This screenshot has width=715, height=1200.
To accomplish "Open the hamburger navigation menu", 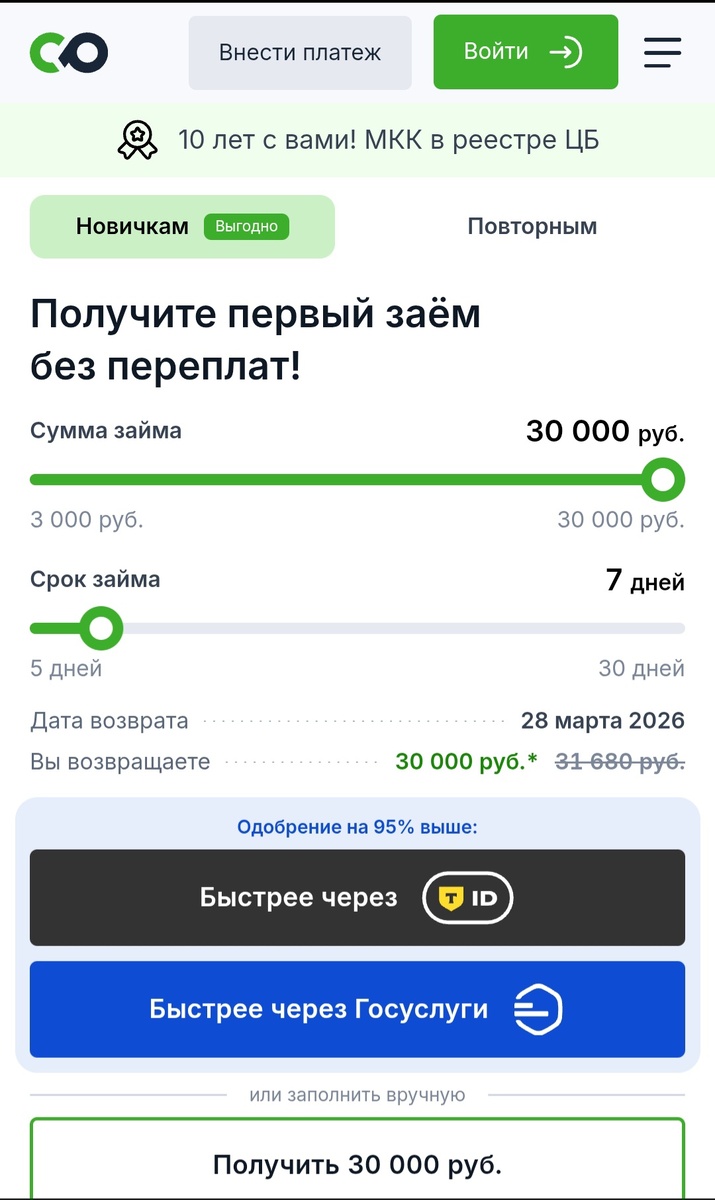I will click(662, 54).
